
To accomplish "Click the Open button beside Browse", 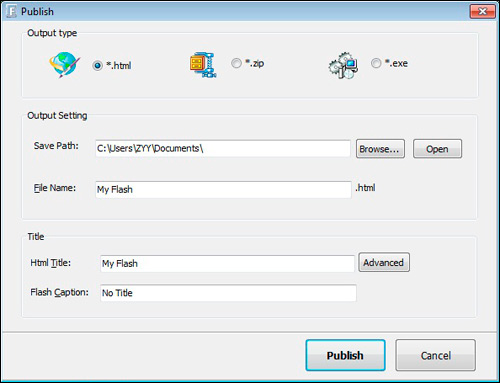I will point(437,149).
